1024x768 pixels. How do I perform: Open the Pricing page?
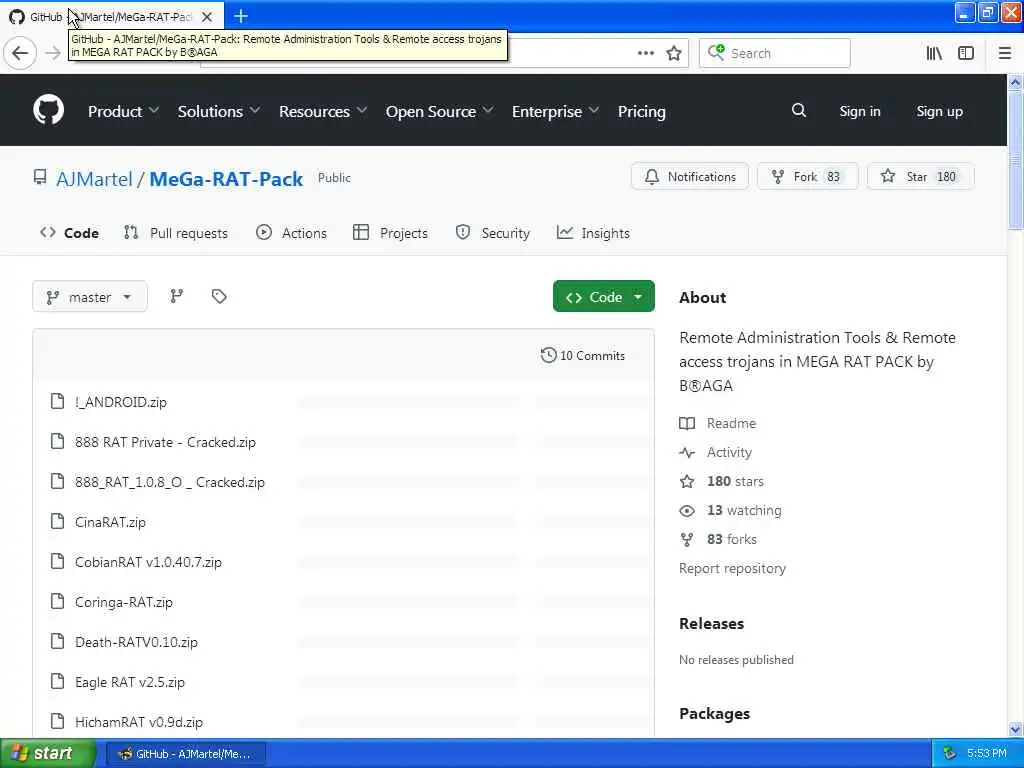tap(641, 111)
